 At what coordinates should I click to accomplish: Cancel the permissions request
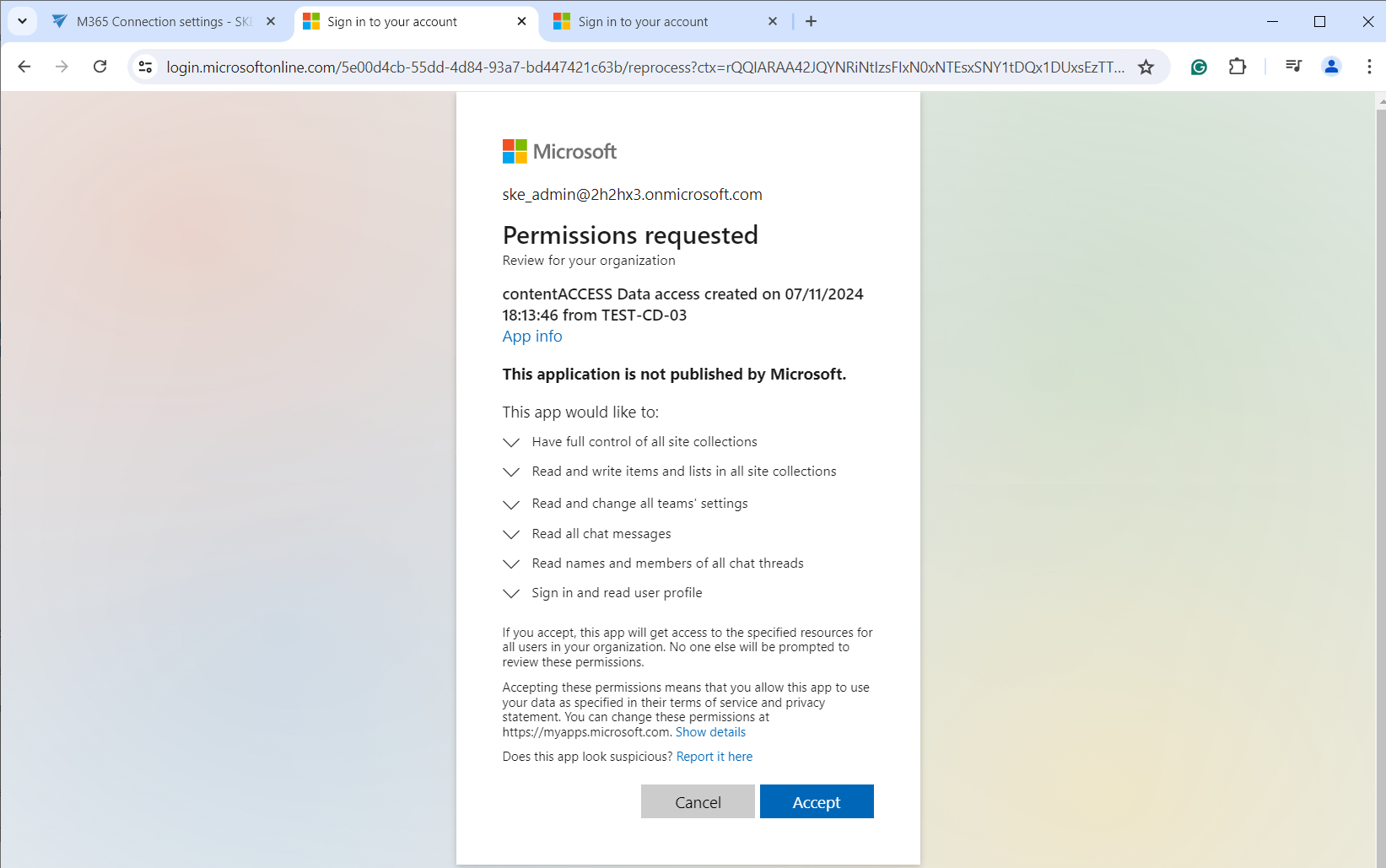click(698, 801)
